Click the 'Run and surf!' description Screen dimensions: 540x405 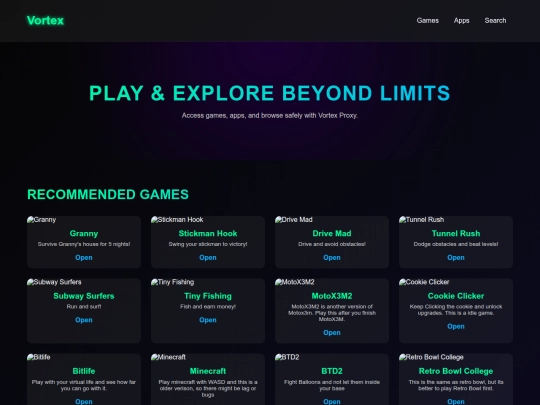(84, 307)
